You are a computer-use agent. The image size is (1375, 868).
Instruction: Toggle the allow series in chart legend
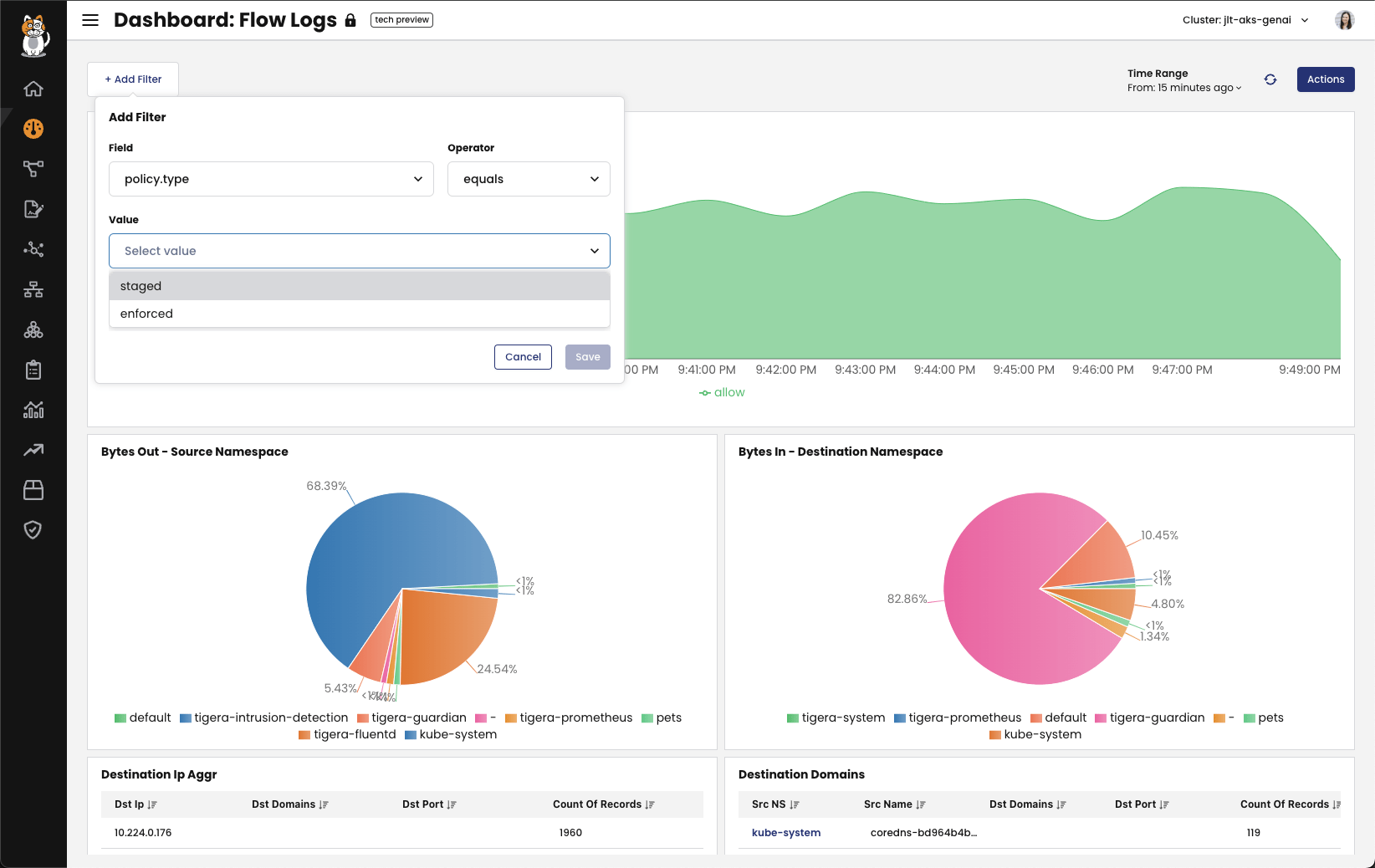coord(722,392)
